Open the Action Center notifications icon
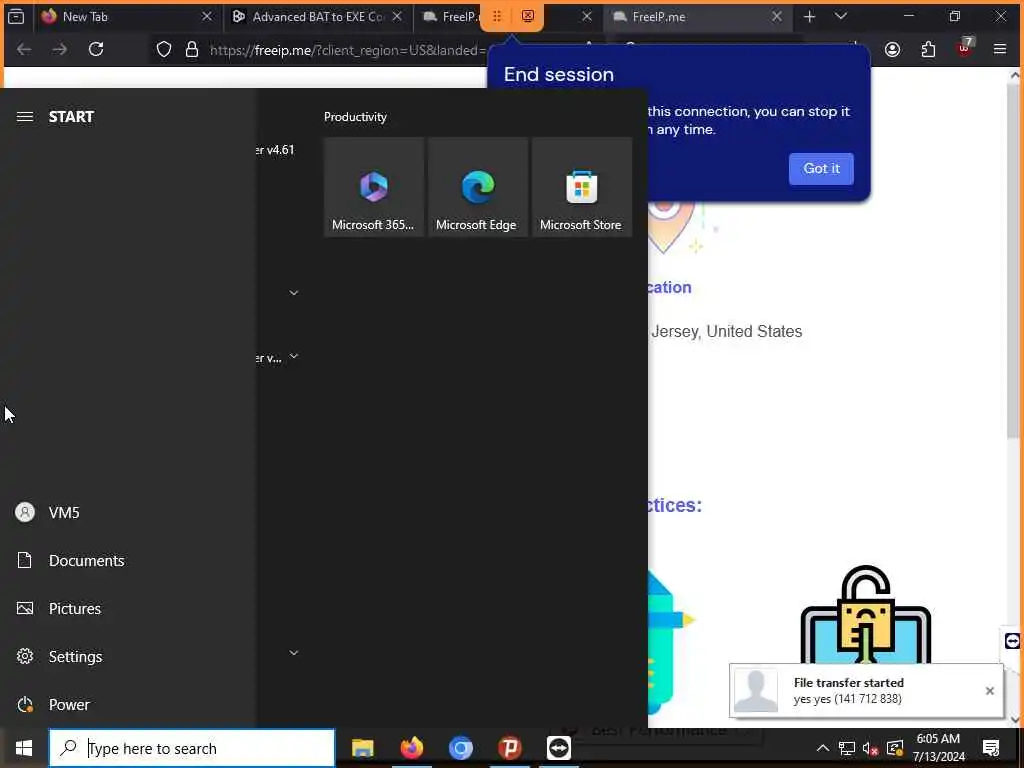Image resolution: width=1024 pixels, height=768 pixels. coord(991,748)
